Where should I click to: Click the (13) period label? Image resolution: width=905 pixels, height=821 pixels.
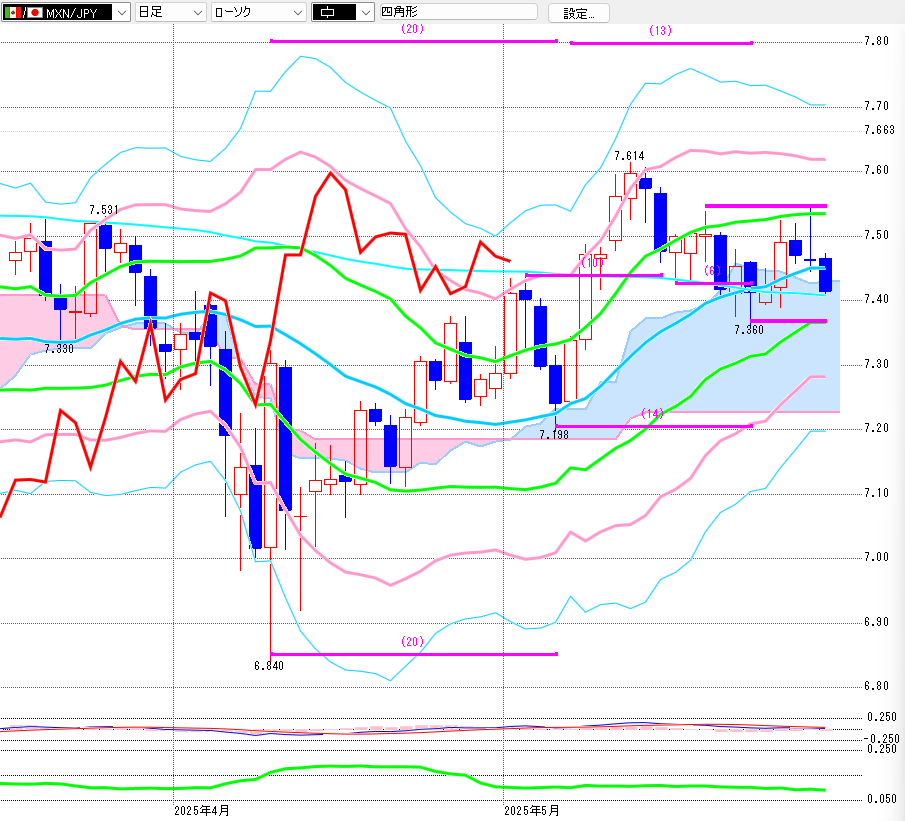point(660,31)
